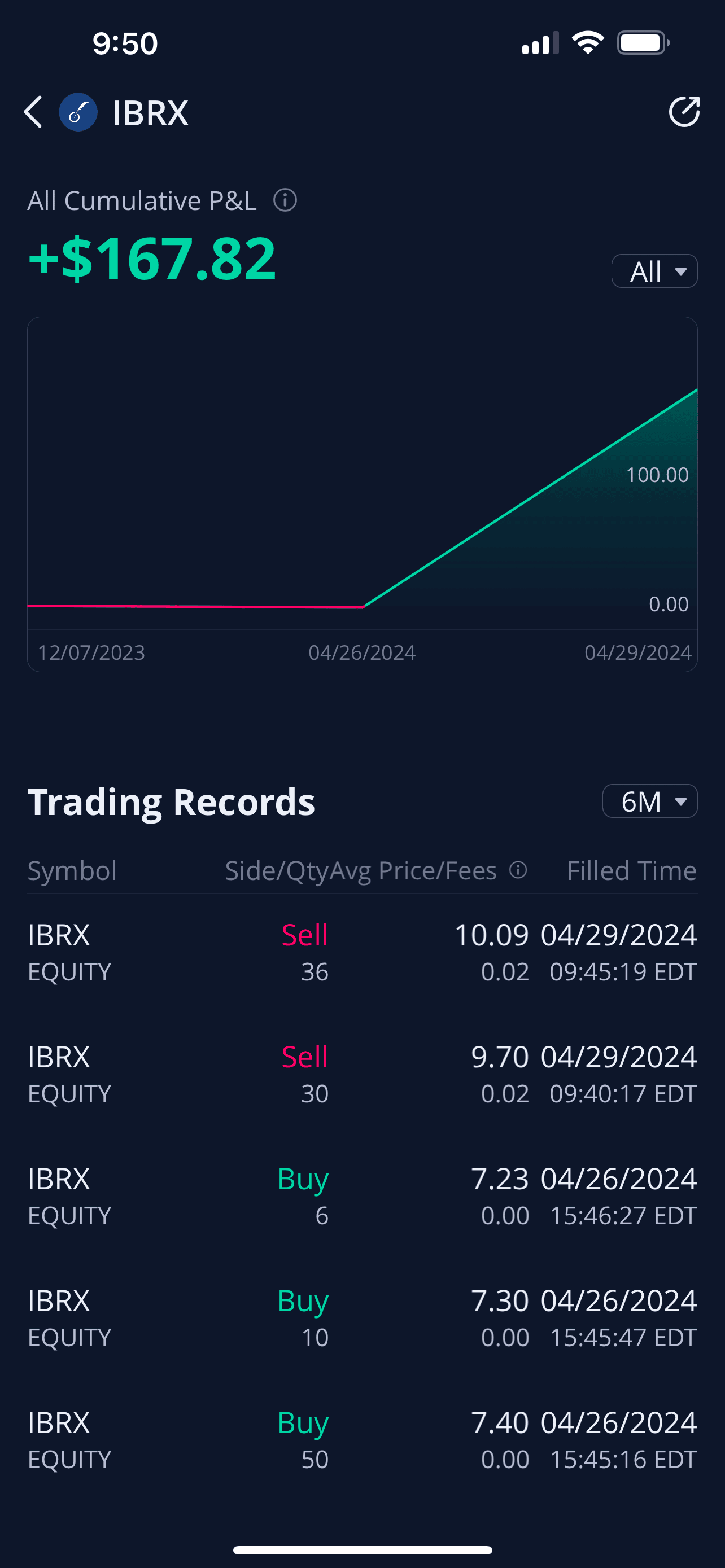The width and height of the screenshot is (725, 1568).
Task: Select the Buy 6 shares record
Action: coord(362,1196)
